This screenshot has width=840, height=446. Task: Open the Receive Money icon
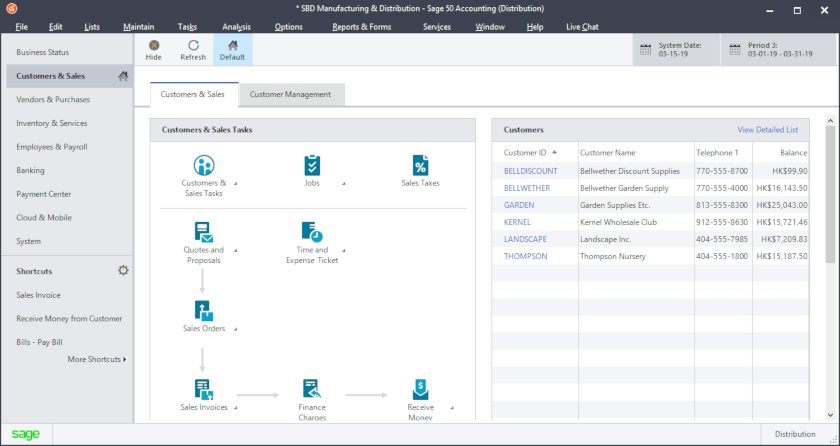click(421, 390)
